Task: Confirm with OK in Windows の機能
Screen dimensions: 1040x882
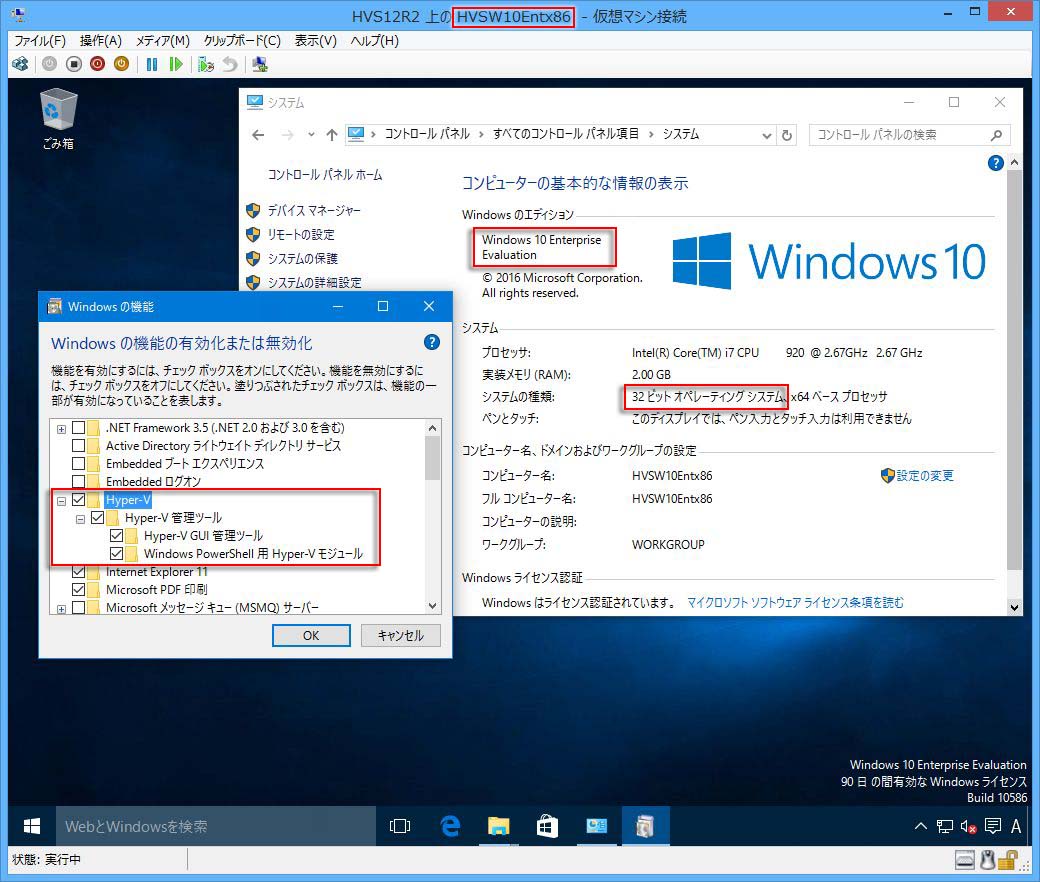Action: point(311,635)
